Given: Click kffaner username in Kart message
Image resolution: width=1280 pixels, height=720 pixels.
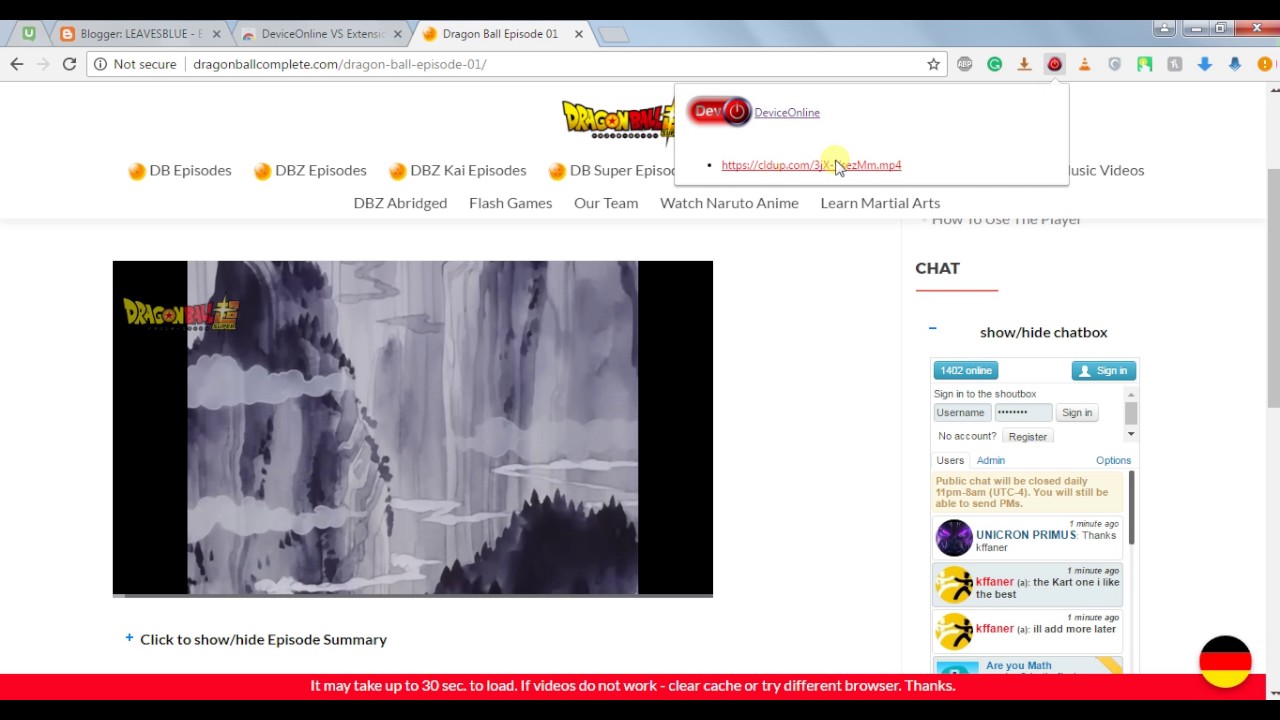Looking at the screenshot, I should click(x=995, y=582).
